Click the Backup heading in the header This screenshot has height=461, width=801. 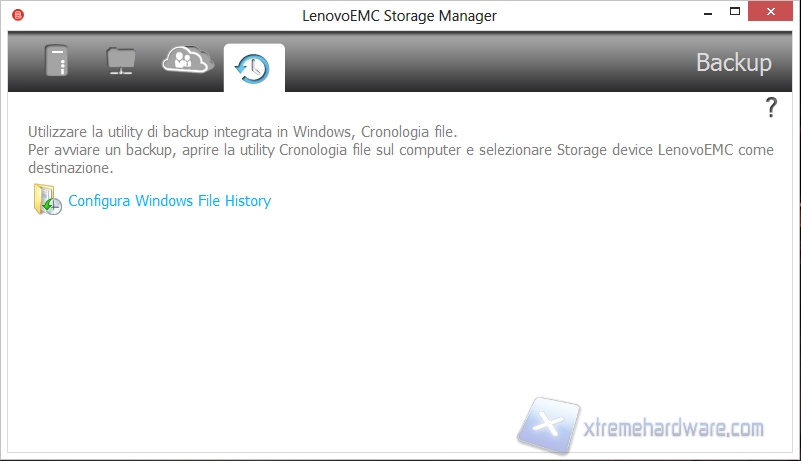(x=733, y=63)
